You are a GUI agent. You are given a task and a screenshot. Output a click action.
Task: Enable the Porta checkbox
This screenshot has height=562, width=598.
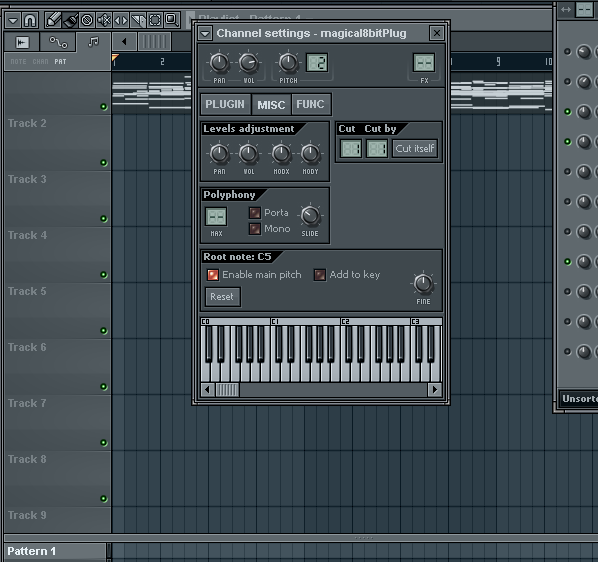pyautogui.click(x=255, y=213)
